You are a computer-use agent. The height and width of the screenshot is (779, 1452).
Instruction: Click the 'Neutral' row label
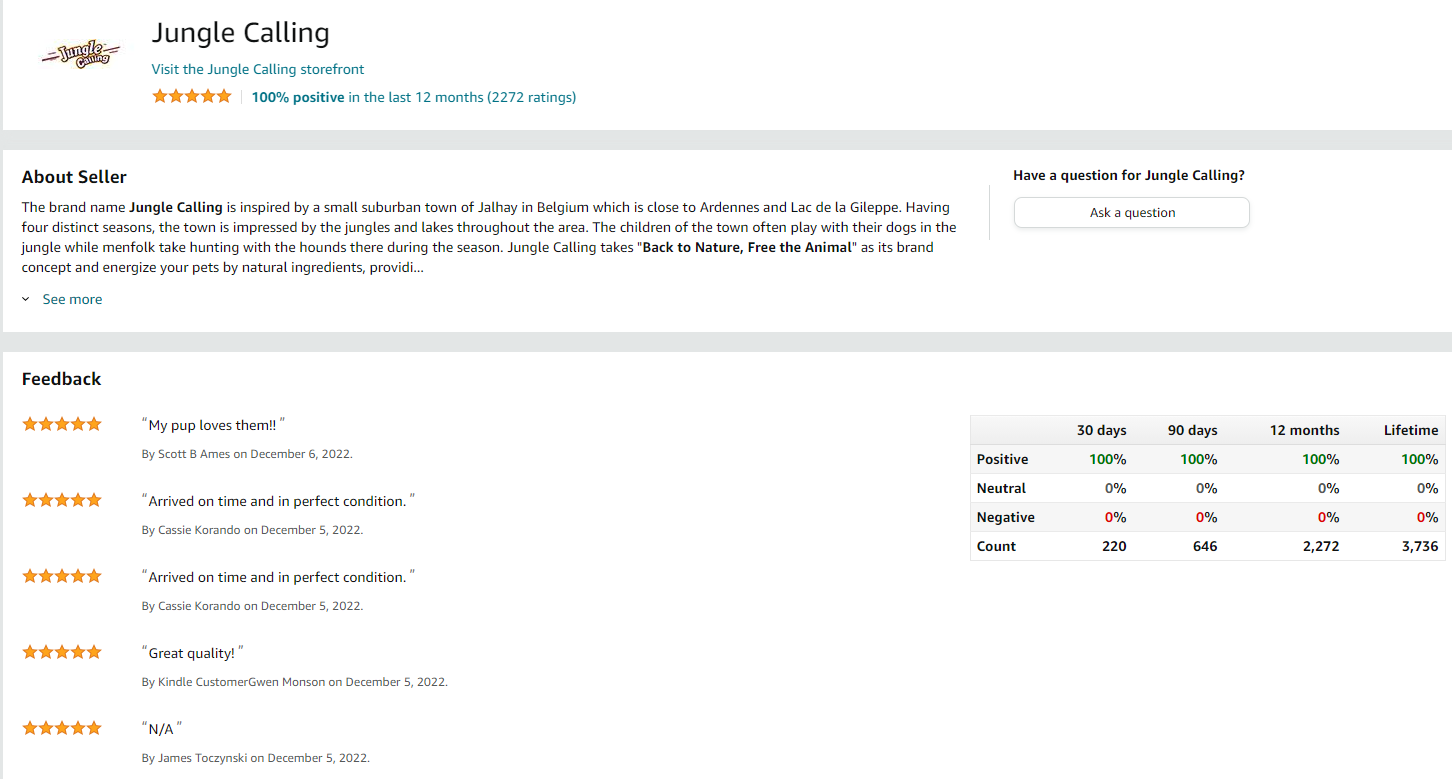1001,488
